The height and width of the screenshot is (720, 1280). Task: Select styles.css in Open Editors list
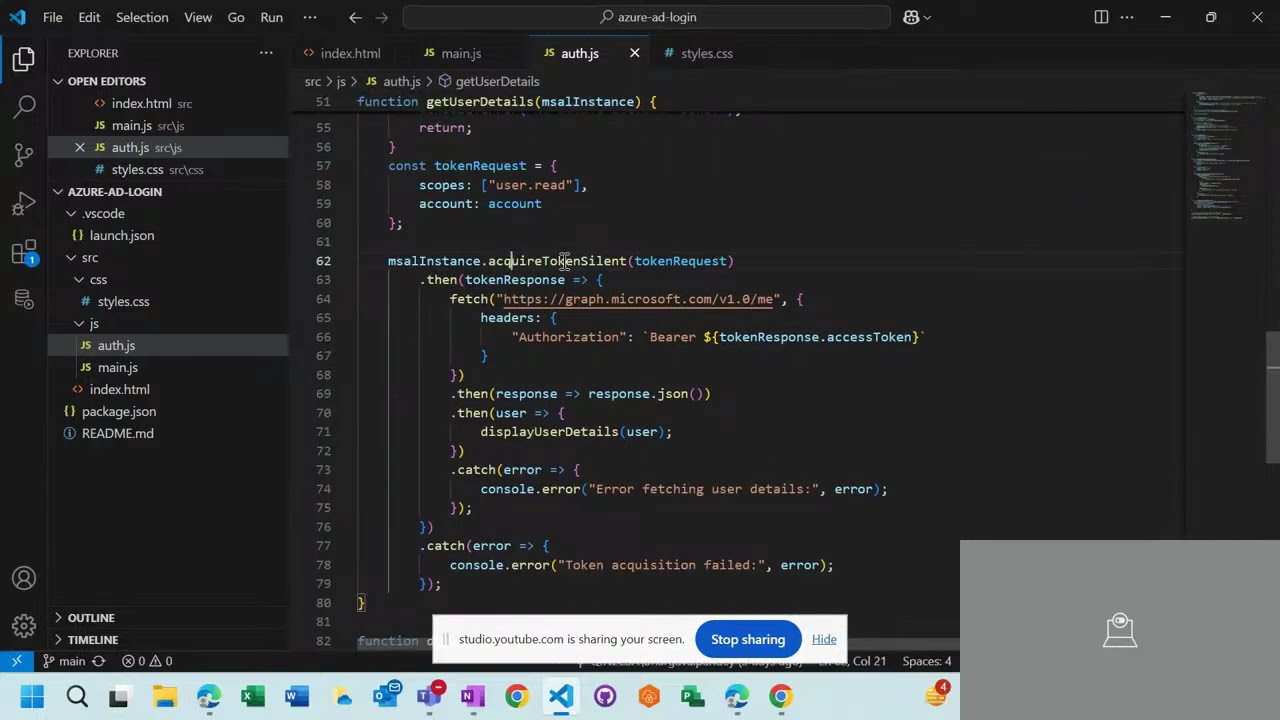pyautogui.click(x=138, y=169)
